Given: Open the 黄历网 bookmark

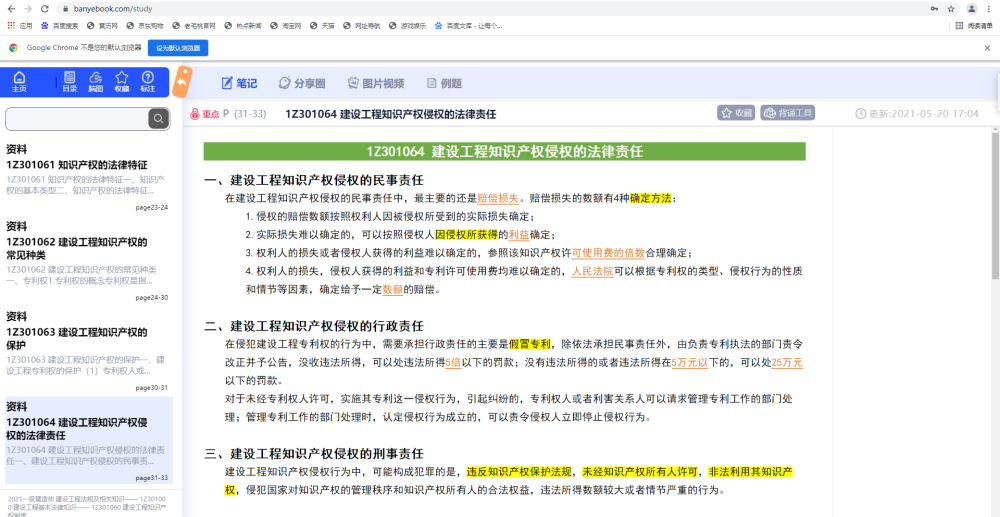Looking at the screenshot, I should (x=103, y=26).
